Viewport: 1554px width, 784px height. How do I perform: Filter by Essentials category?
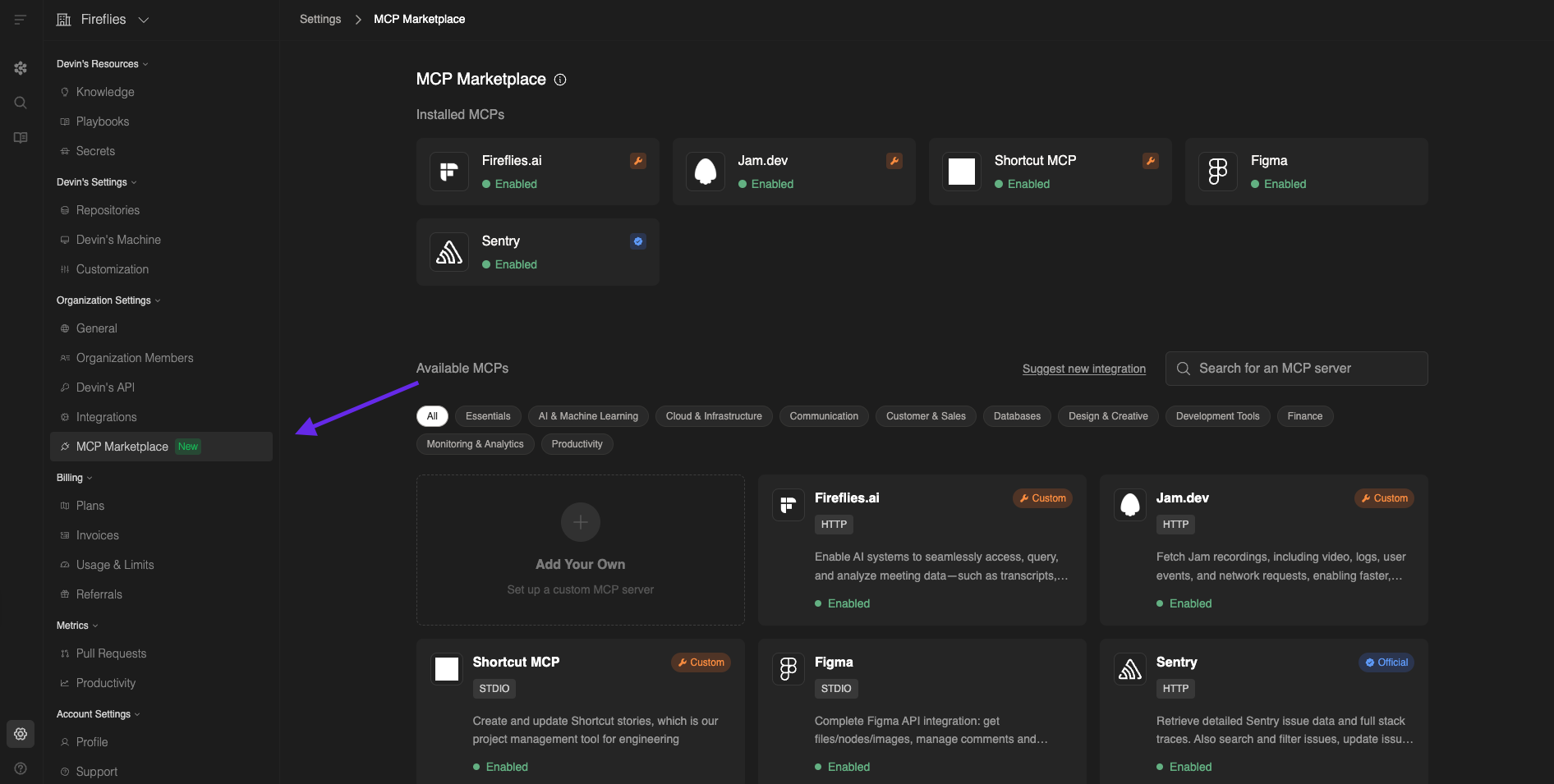[x=488, y=416]
